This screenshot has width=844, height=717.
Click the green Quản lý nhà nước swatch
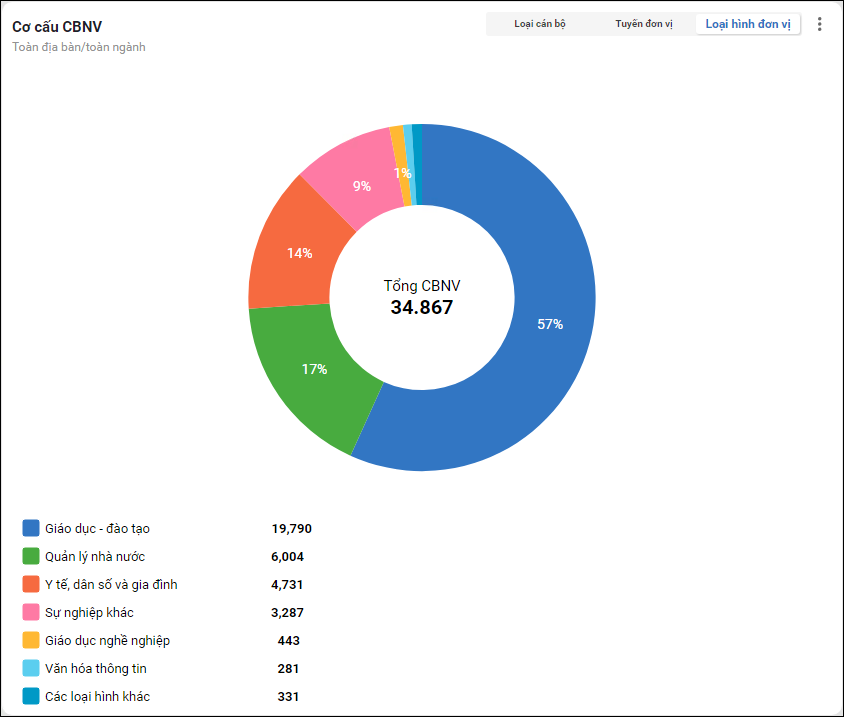pyautogui.click(x=31, y=556)
